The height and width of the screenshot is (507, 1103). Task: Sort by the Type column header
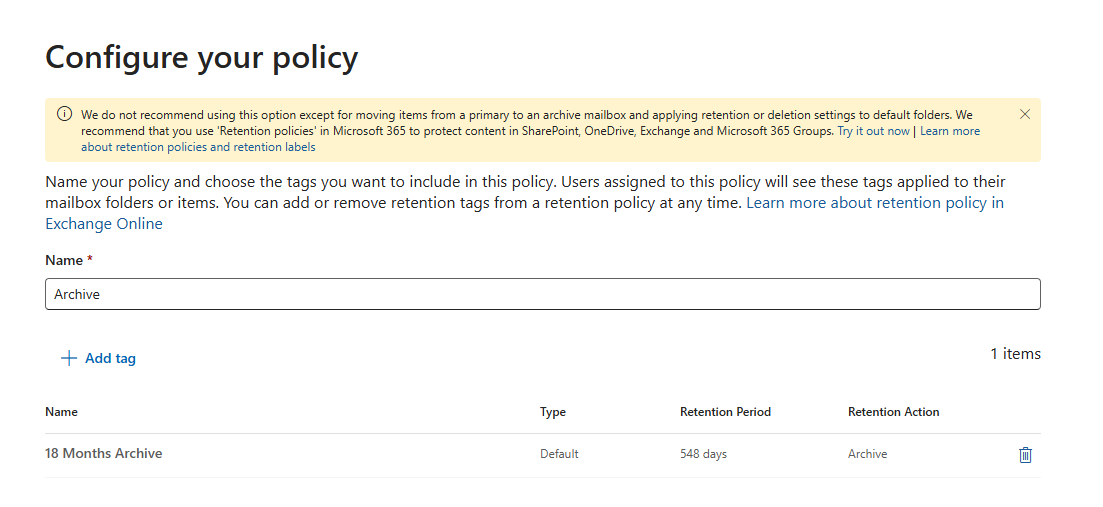[553, 412]
